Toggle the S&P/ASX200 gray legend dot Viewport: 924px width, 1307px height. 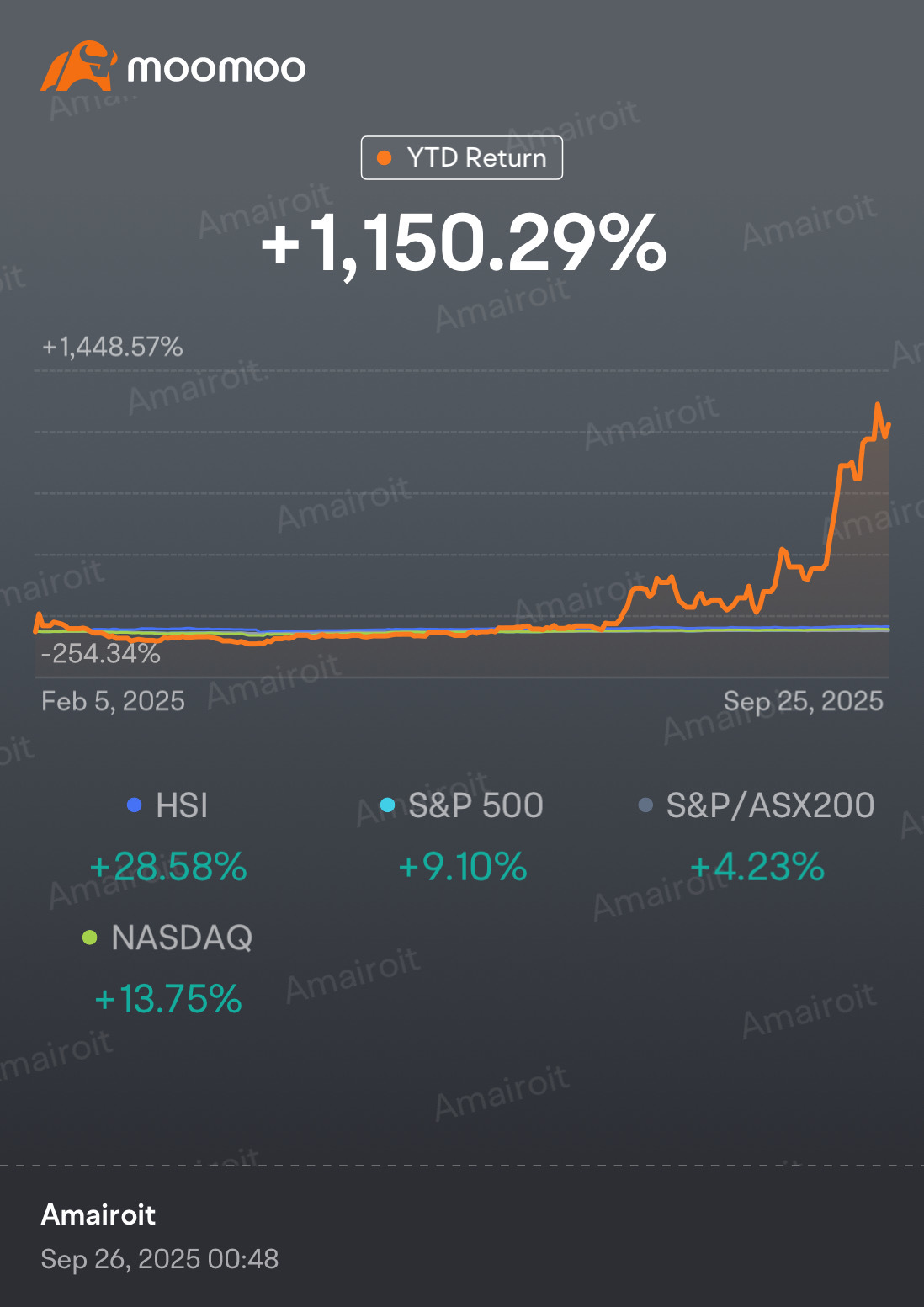pos(645,805)
